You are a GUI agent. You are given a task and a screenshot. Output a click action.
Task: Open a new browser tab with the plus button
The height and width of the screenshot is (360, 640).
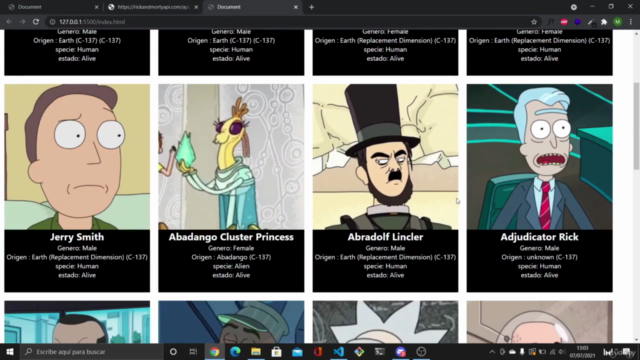(311, 7)
